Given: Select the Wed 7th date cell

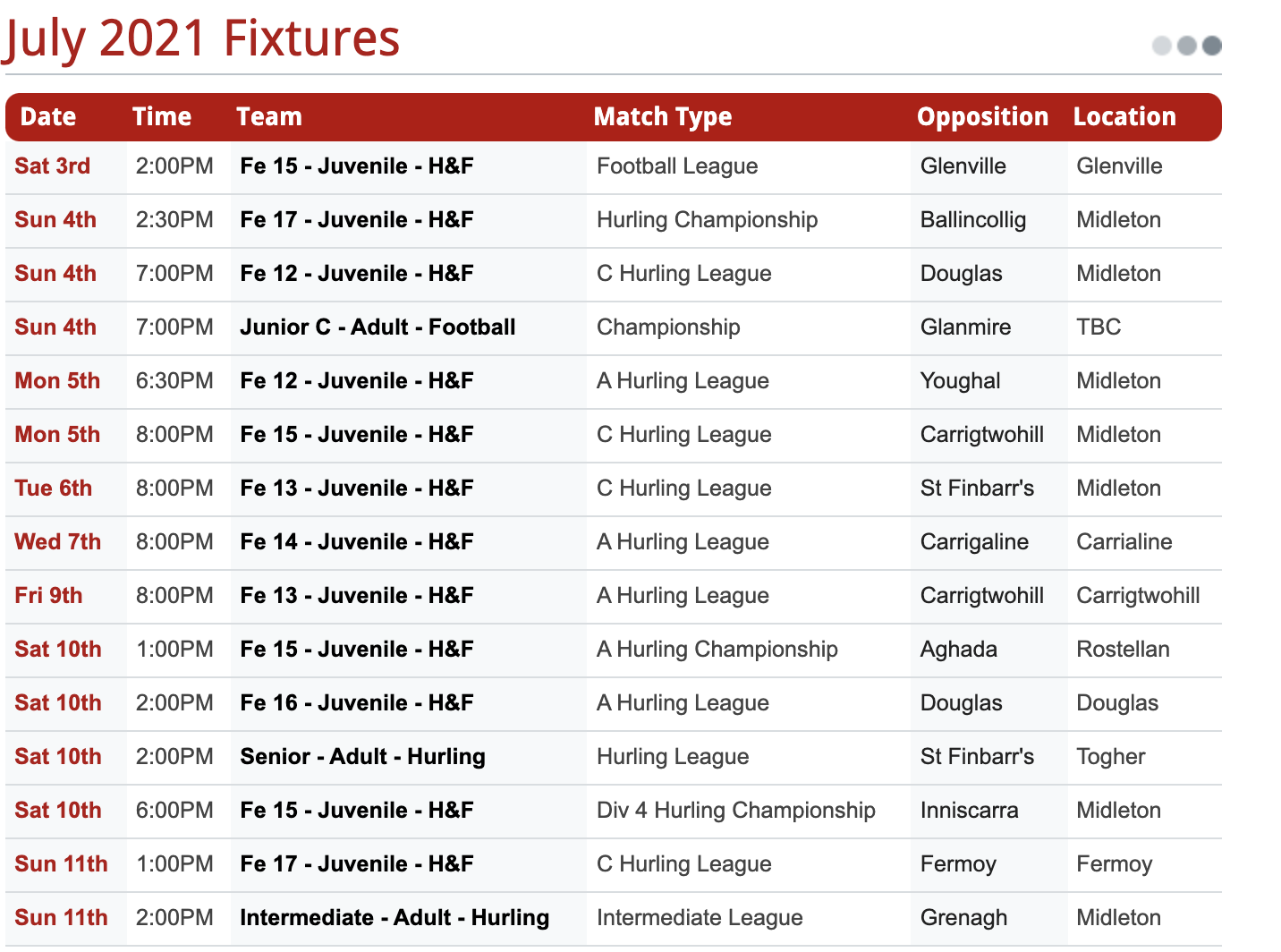Looking at the screenshot, I should pyautogui.click(x=58, y=542).
